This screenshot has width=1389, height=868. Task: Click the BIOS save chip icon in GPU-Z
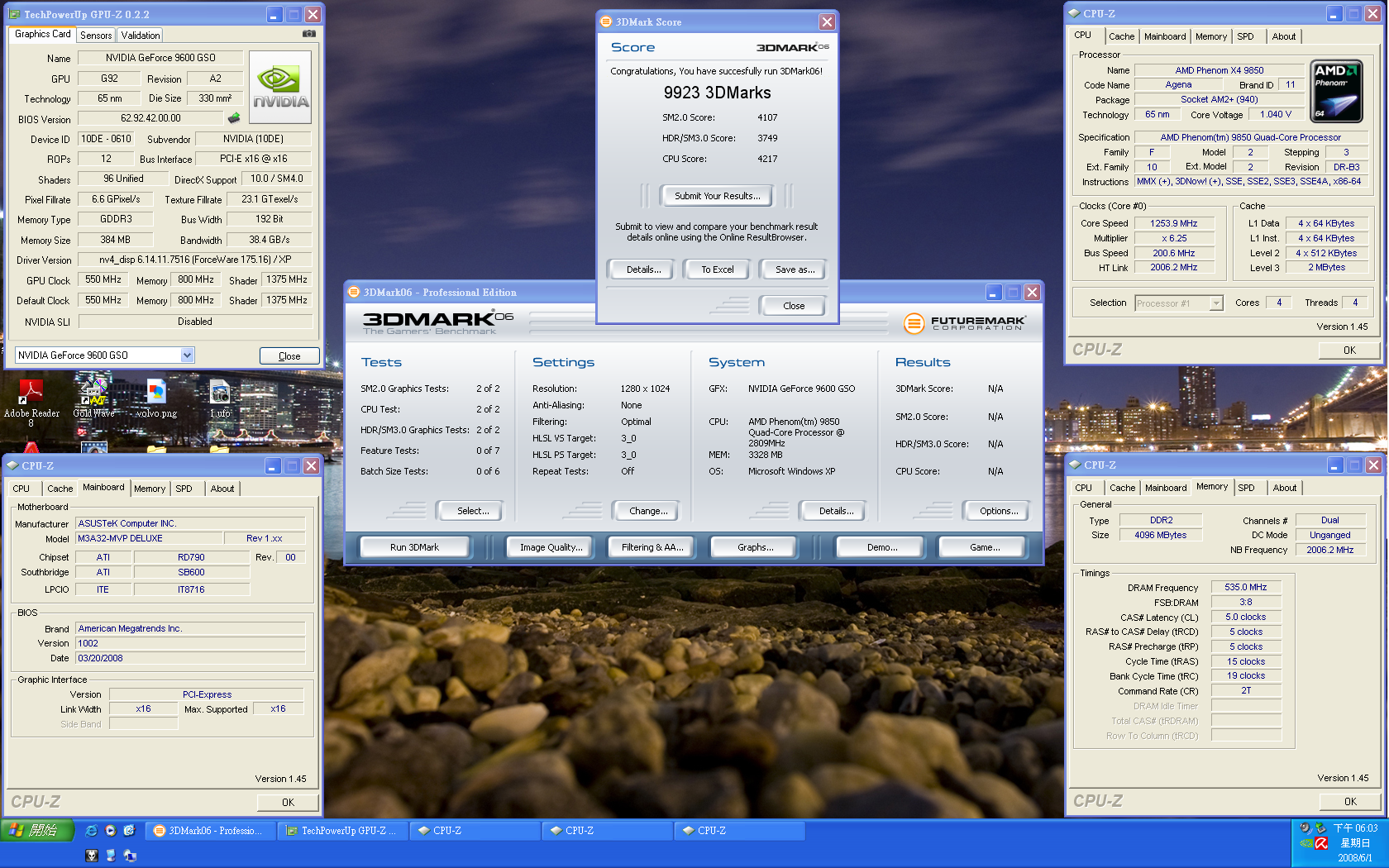[234, 118]
